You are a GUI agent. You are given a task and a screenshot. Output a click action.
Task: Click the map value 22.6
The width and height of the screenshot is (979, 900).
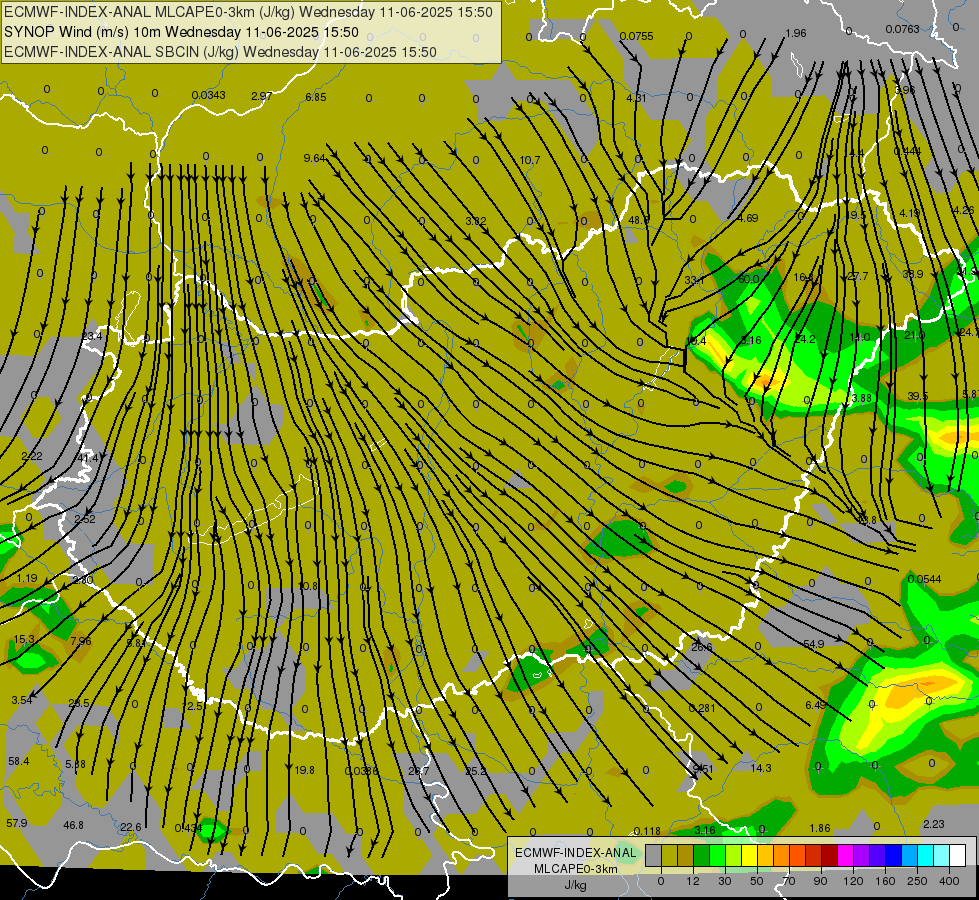coord(130,828)
